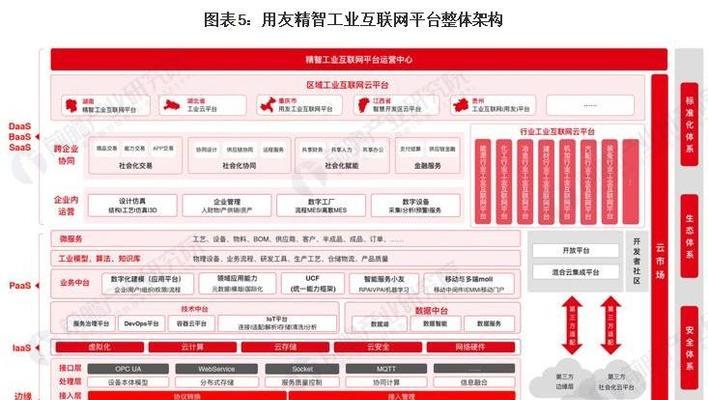Click the 数字设备 box
Image resolution: width=708 pixels, height=400 pixels.
[x=415, y=205]
